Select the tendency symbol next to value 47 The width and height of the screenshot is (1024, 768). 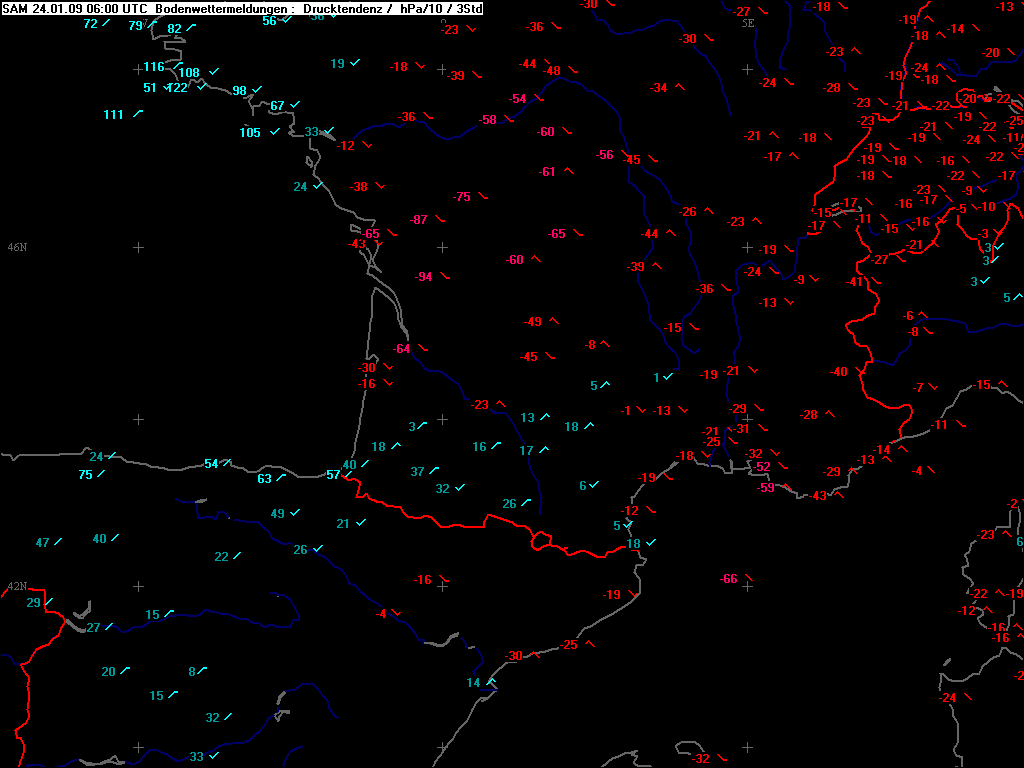(59, 542)
